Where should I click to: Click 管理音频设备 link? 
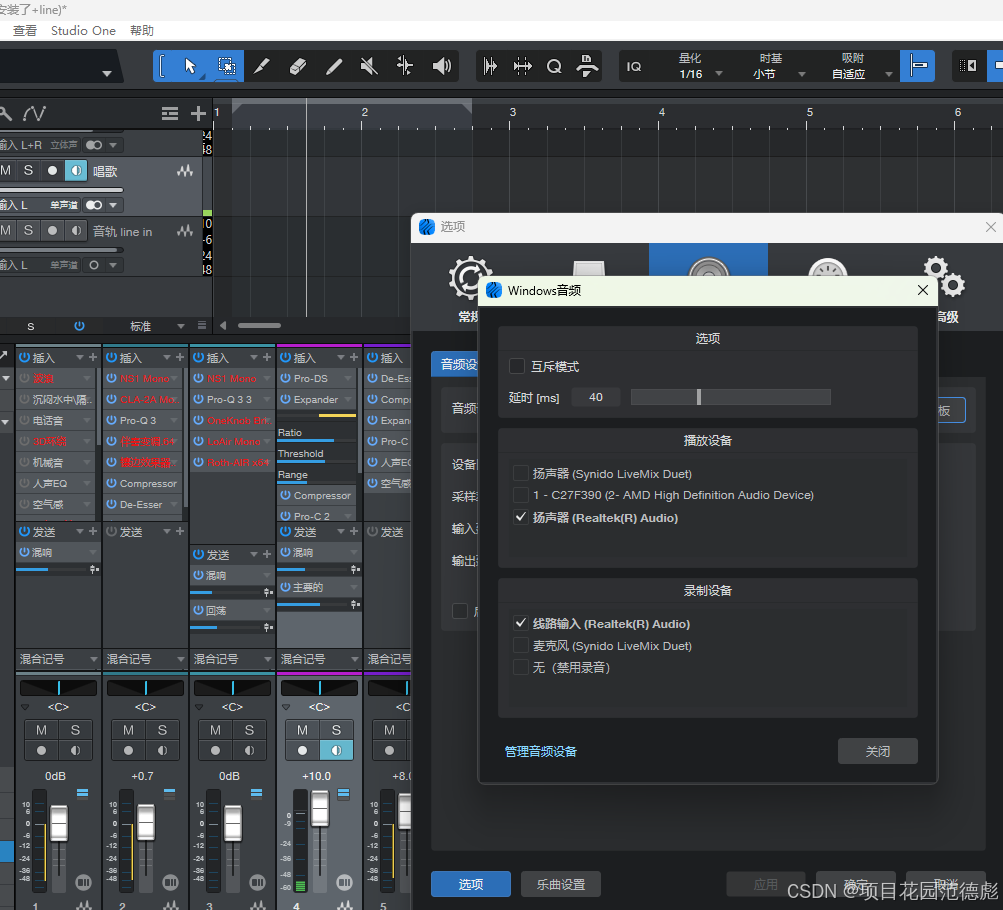pyautogui.click(x=541, y=751)
